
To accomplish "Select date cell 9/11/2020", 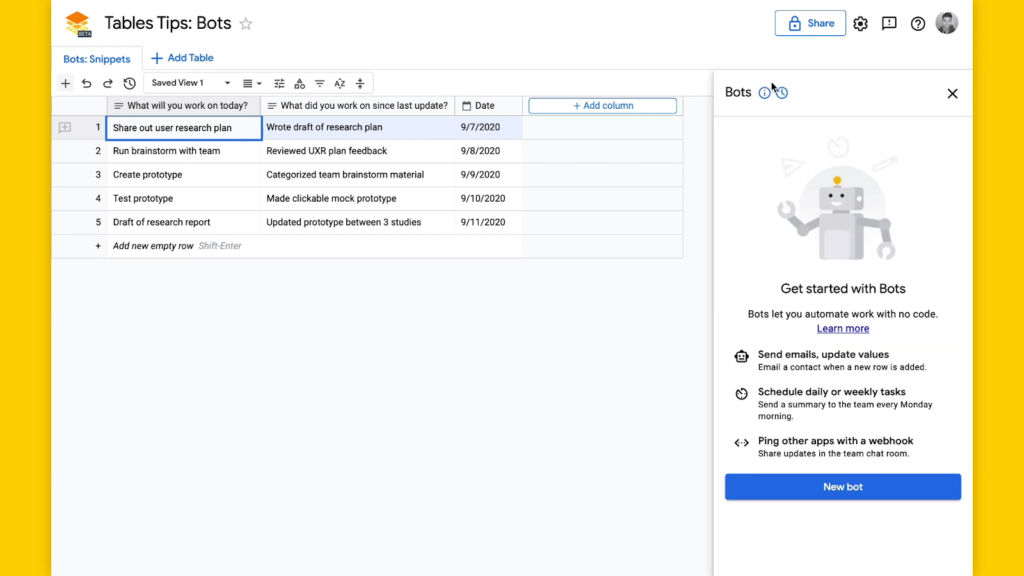I will pyautogui.click(x=488, y=222).
